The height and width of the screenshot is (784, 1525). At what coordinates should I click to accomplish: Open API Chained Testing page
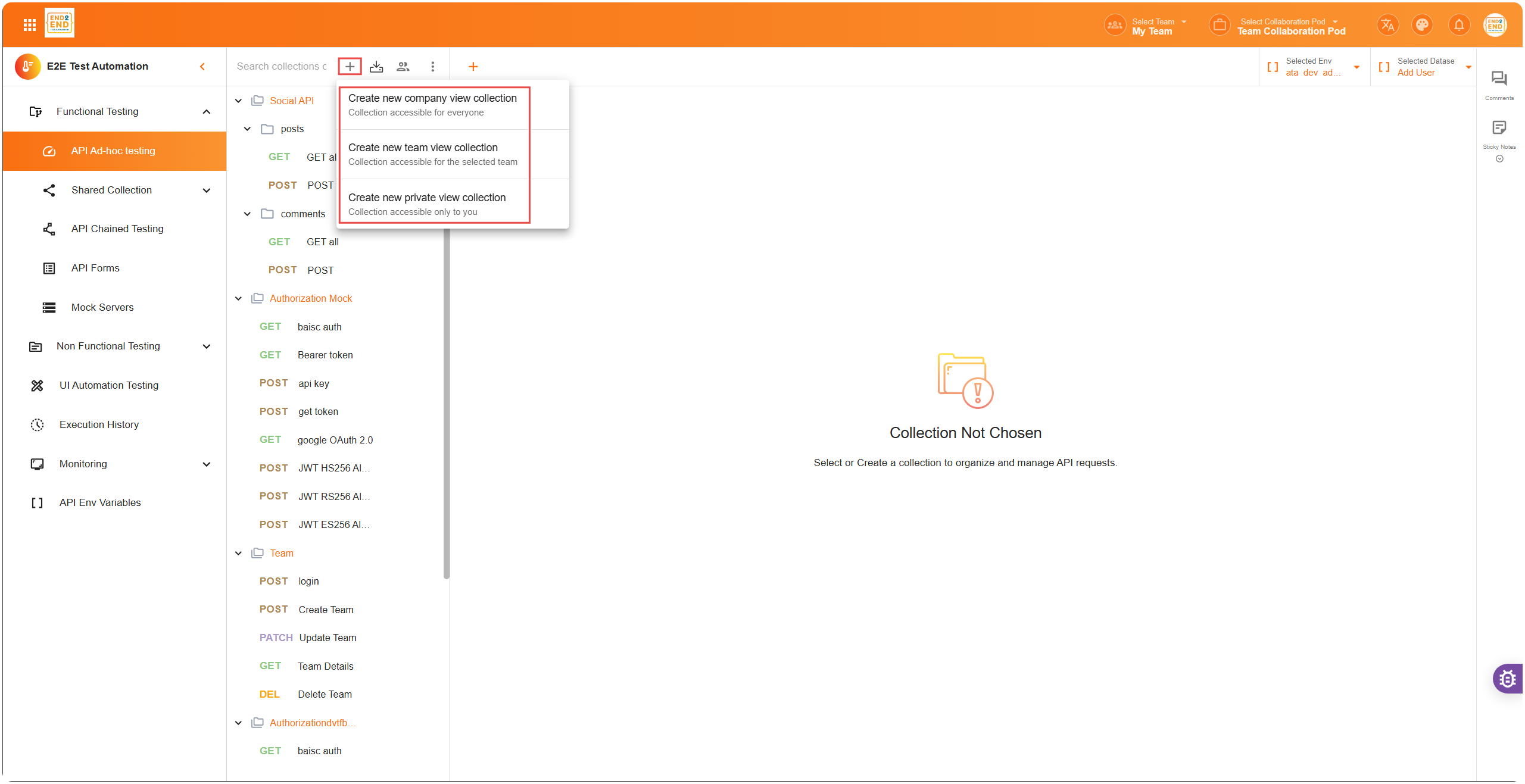pyautogui.click(x=117, y=229)
